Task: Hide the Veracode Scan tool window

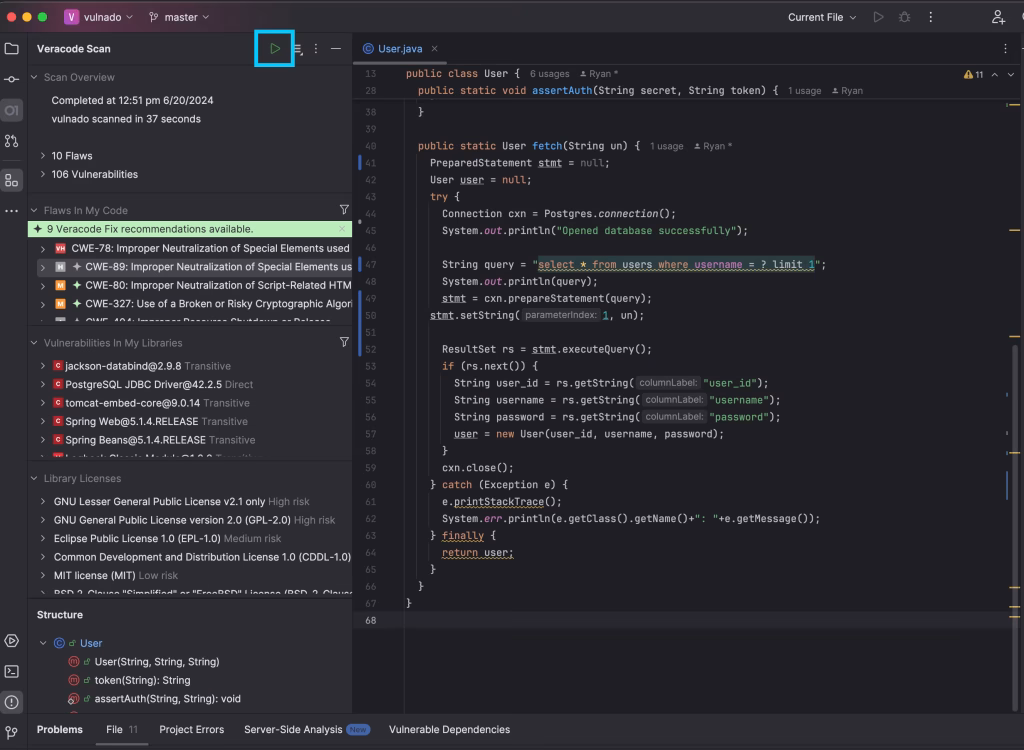Action: [x=336, y=48]
